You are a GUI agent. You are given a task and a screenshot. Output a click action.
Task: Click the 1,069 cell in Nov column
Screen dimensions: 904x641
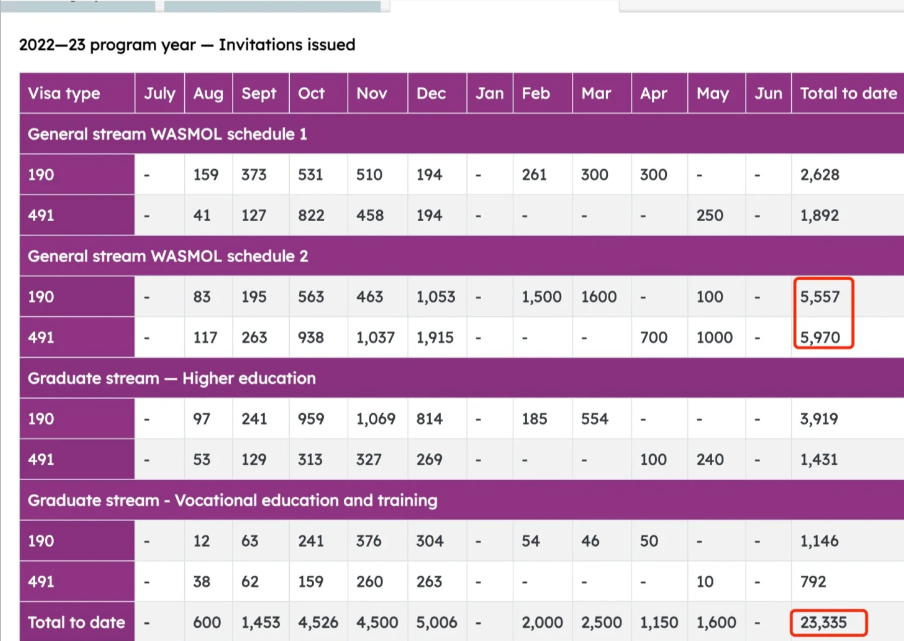tap(378, 419)
